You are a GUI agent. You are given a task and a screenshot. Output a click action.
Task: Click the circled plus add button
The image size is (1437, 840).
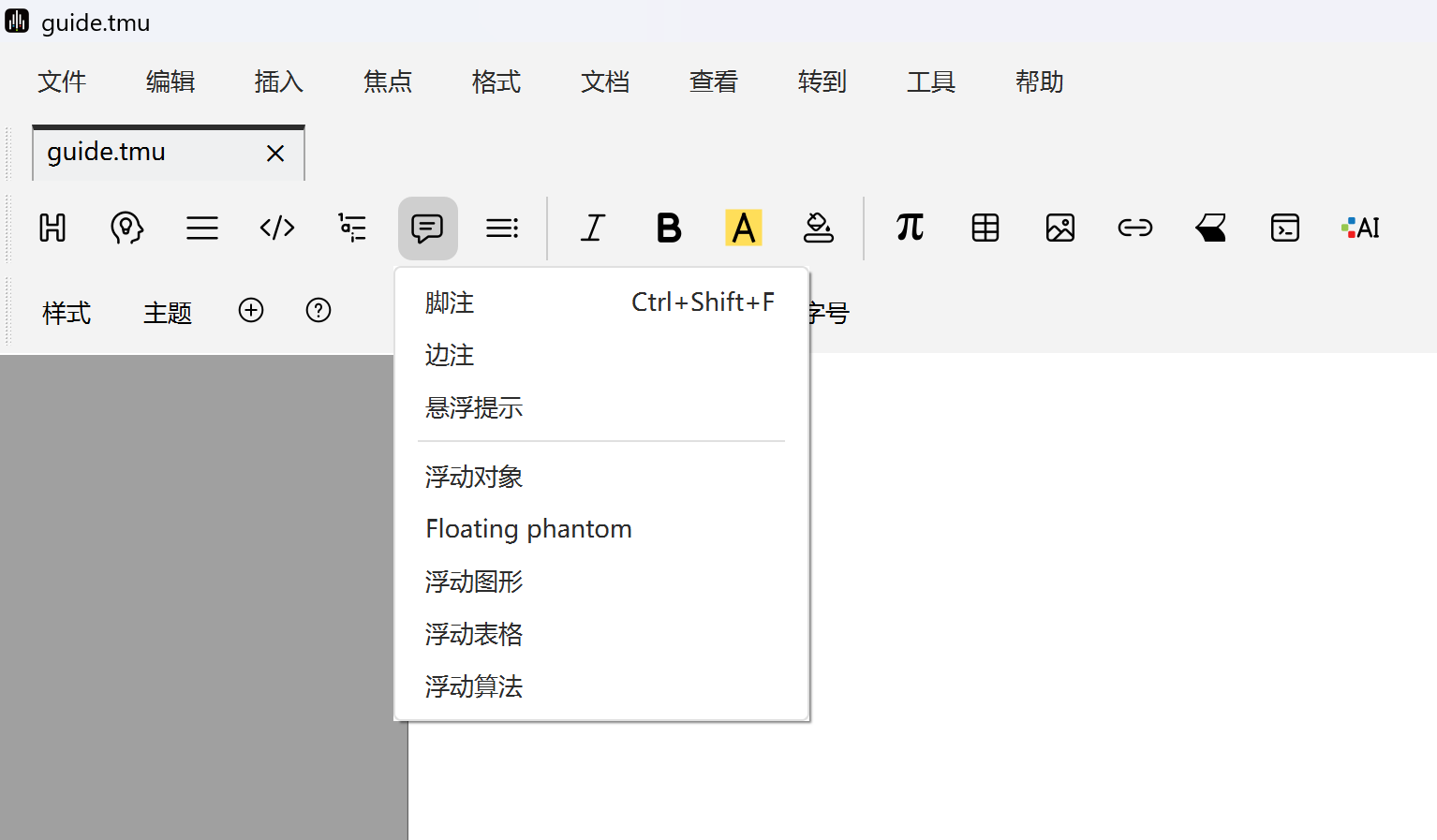(x=251, y=310)
